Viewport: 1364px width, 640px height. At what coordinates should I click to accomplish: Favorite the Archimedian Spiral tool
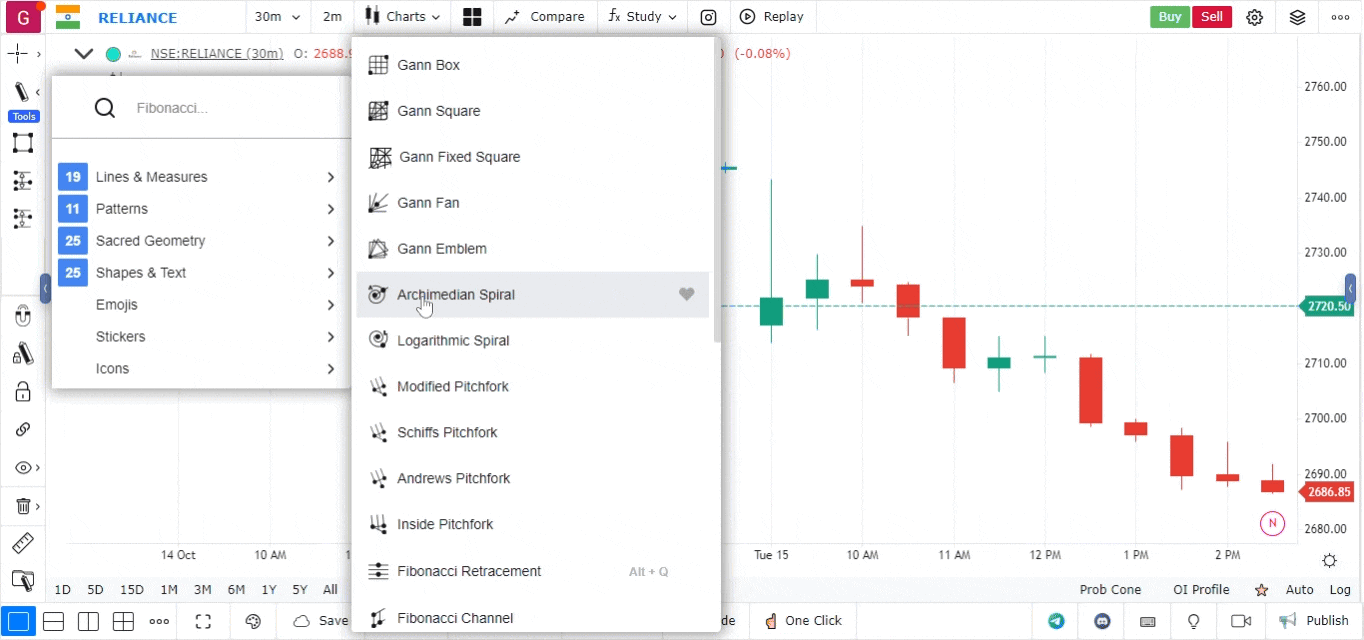(x=686, y=294)
